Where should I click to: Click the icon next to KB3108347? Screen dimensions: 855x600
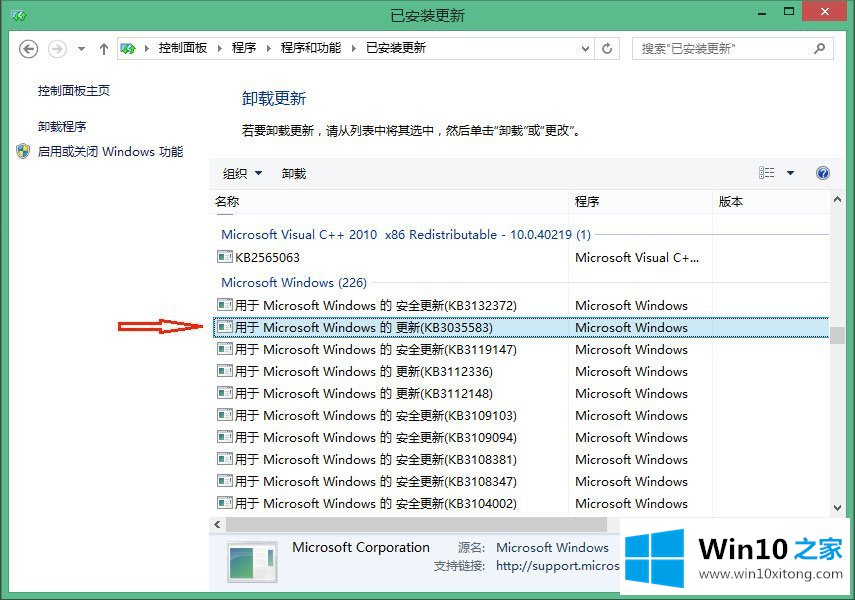click(225, 480)
